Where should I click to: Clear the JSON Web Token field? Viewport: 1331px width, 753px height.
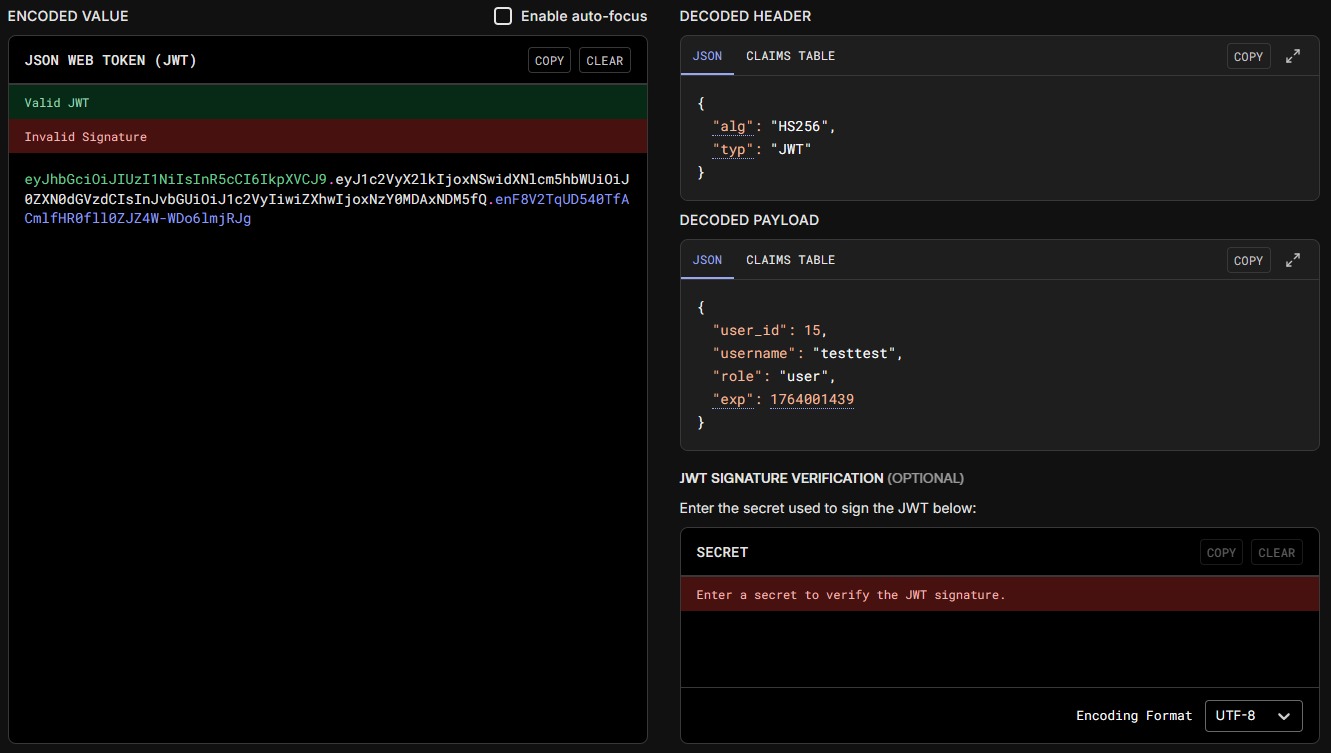click(x=605, y=60)
